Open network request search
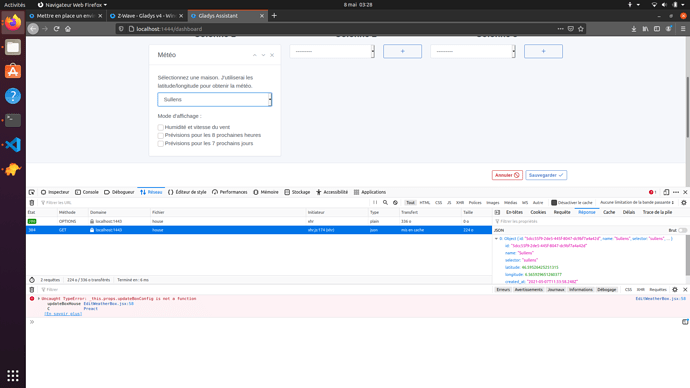 (x=385, y=203)
